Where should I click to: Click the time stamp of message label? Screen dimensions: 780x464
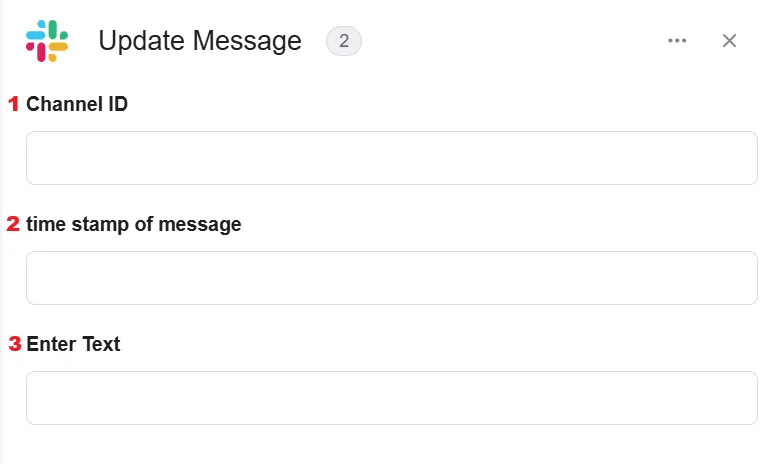[133, 224]
